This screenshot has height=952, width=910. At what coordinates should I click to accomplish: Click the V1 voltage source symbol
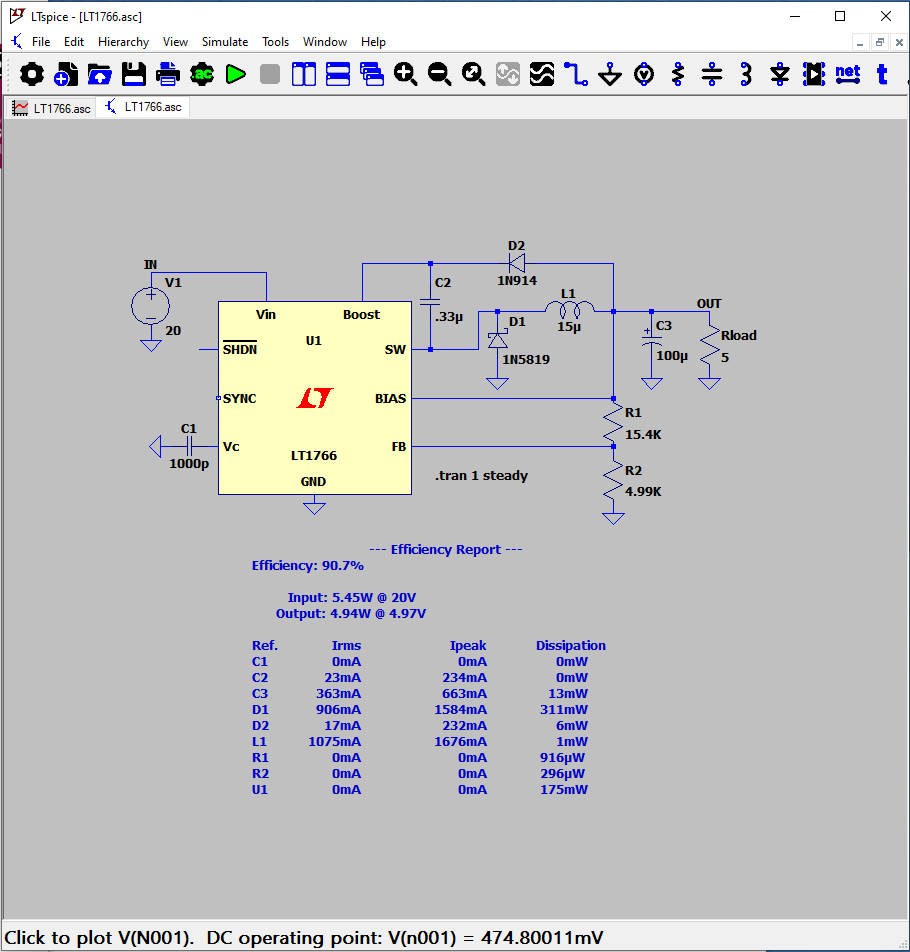(x=151, y=305)
